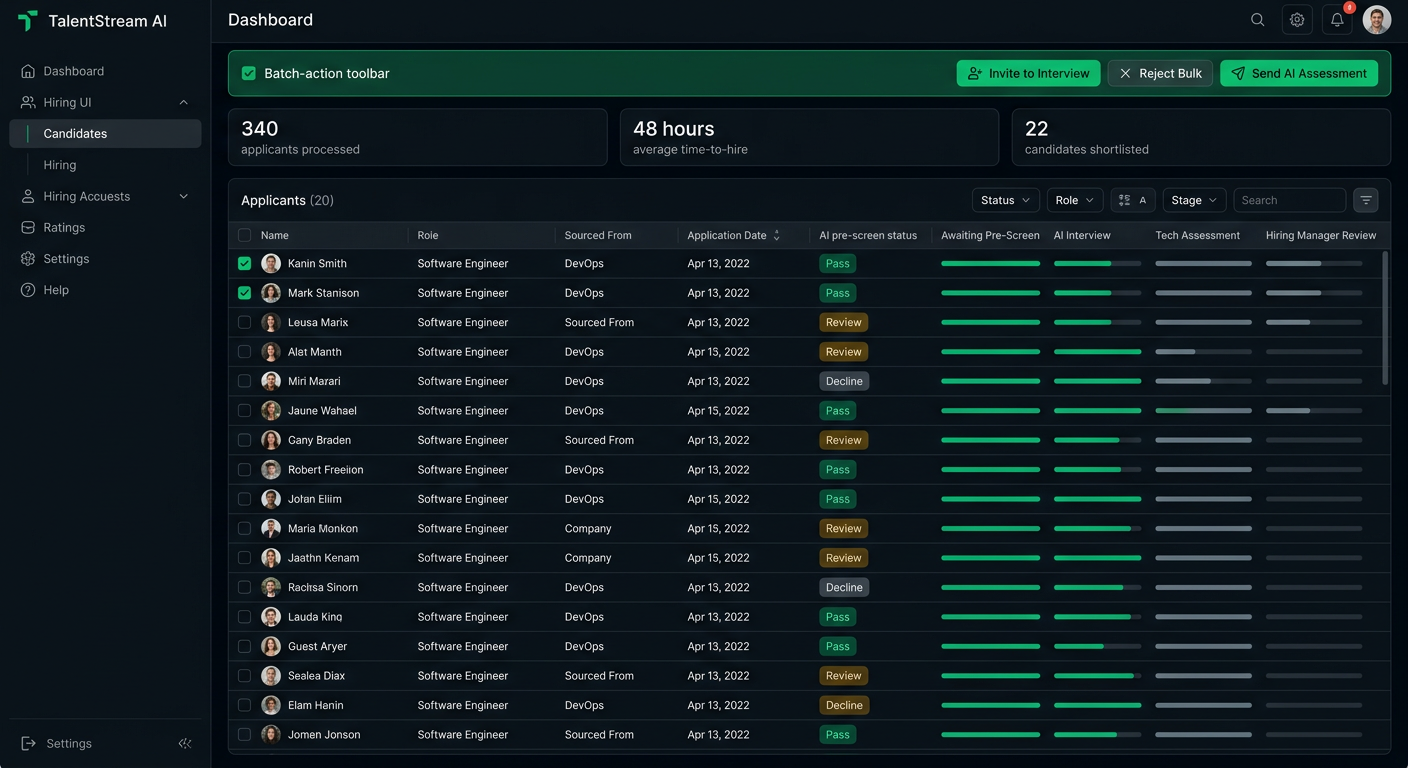Click Send AI Assessment button

coord(1299,73)
